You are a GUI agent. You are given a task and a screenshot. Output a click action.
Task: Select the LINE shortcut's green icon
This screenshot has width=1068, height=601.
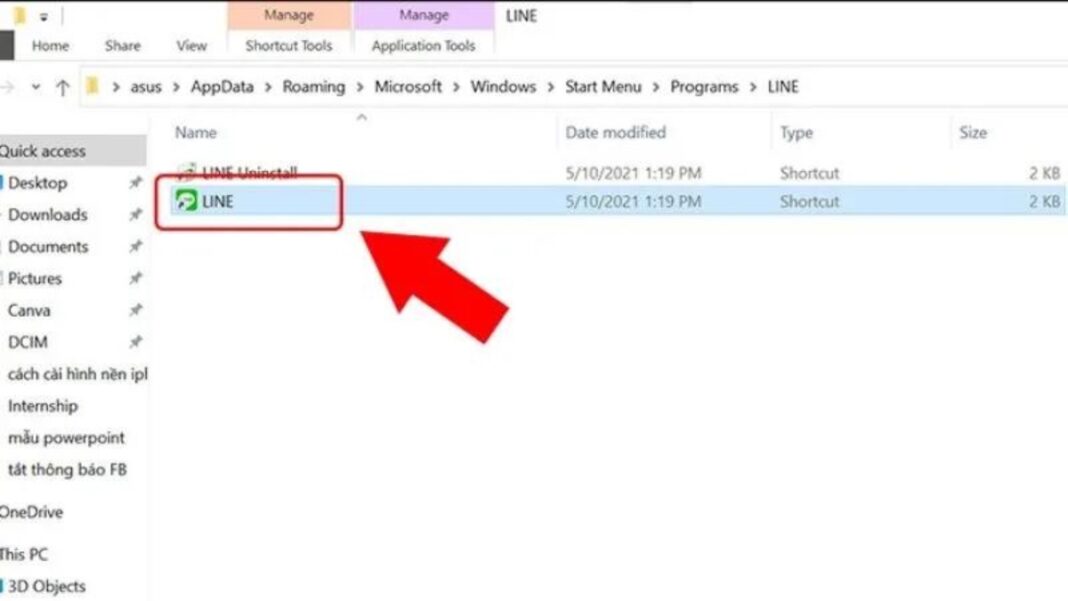click(x=186, y=200)
